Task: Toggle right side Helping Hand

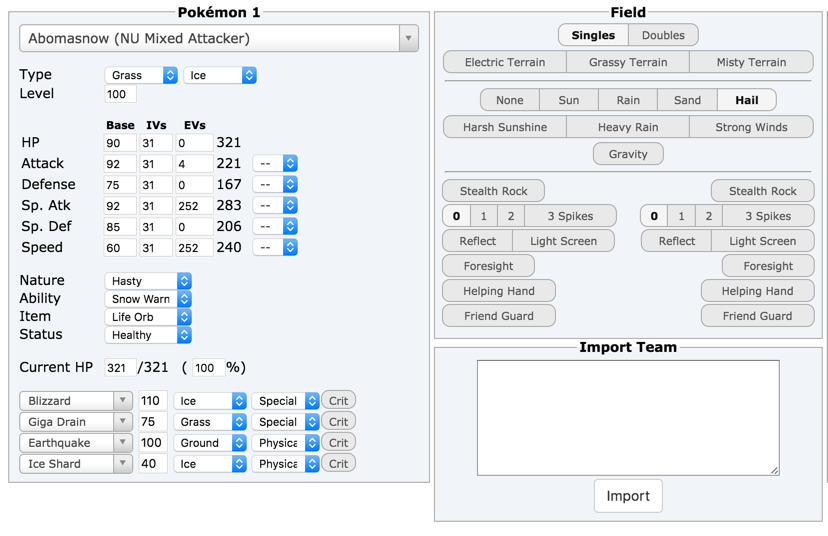Action: coord(757,291)
